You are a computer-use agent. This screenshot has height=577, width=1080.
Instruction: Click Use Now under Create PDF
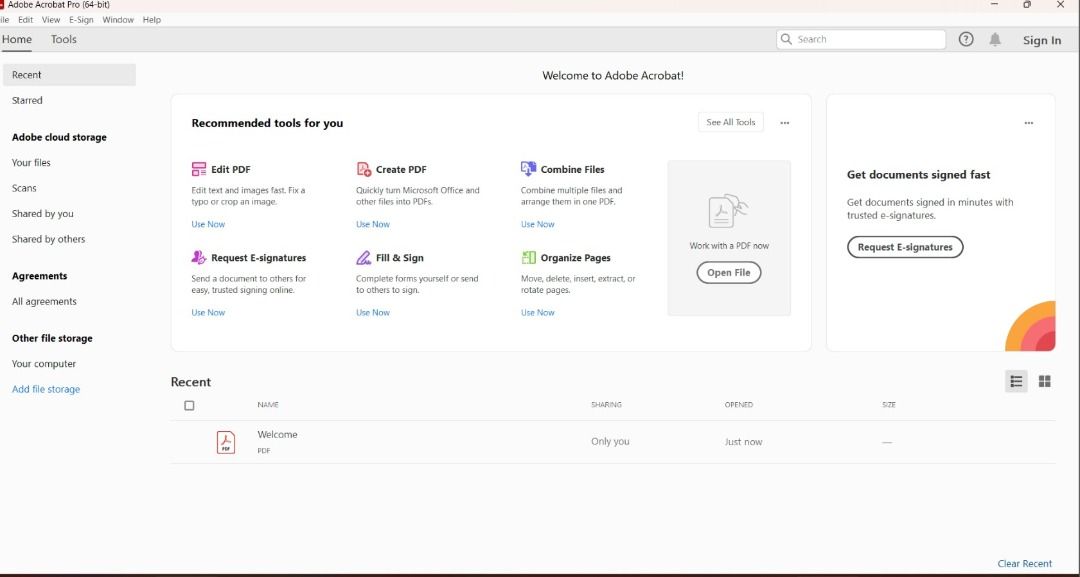[373, 224]
